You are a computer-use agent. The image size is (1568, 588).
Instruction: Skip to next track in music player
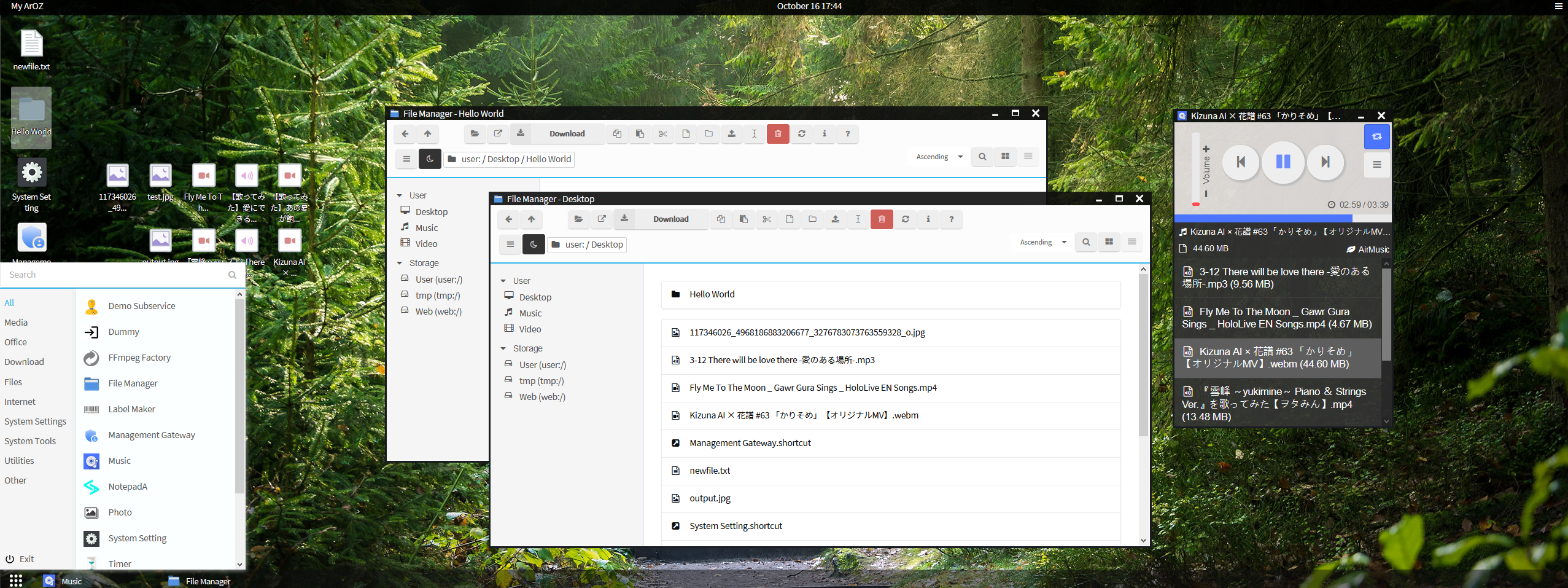1325,162
